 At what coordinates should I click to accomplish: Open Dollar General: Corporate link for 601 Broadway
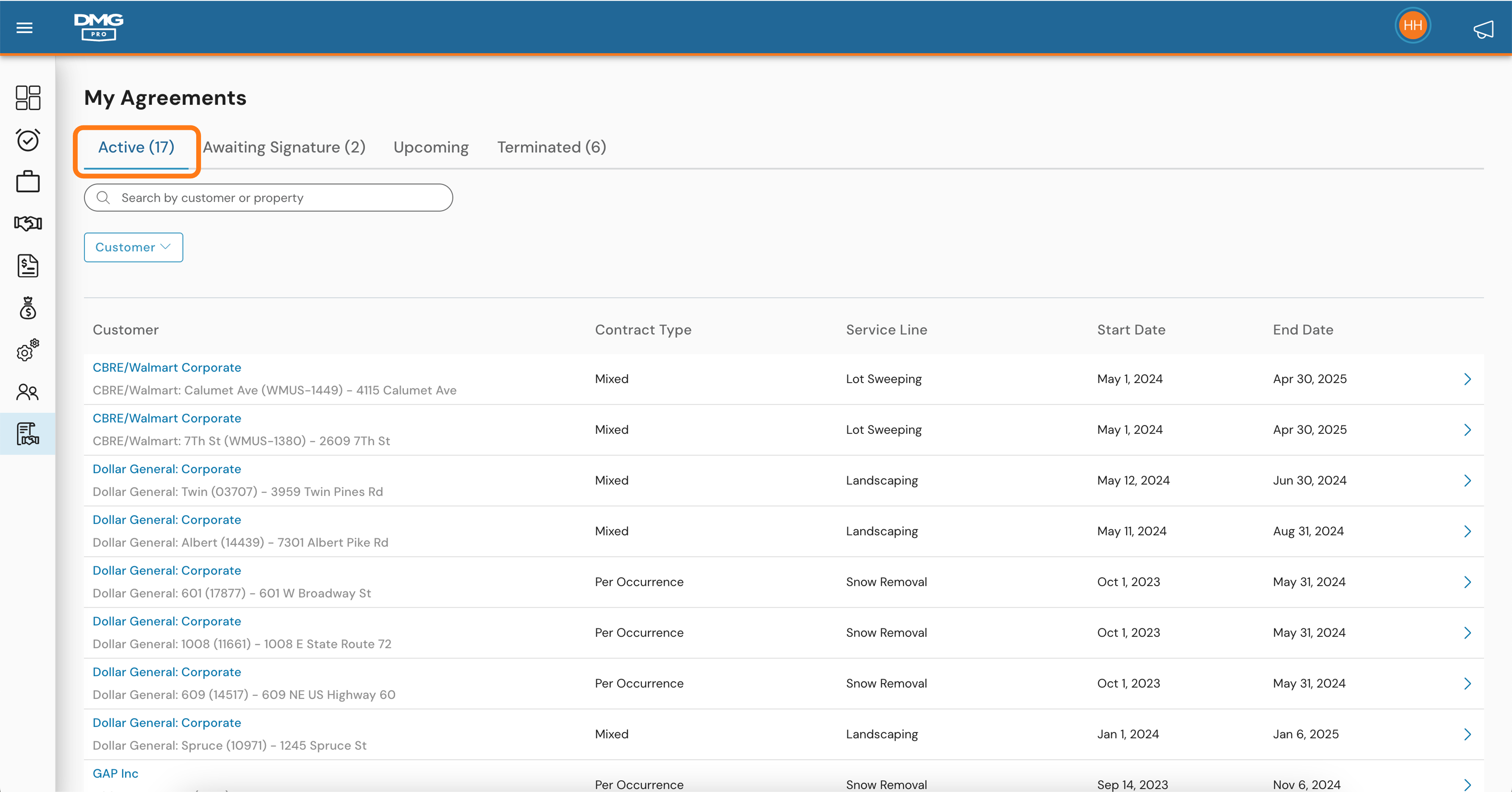(x=167, y=571)
